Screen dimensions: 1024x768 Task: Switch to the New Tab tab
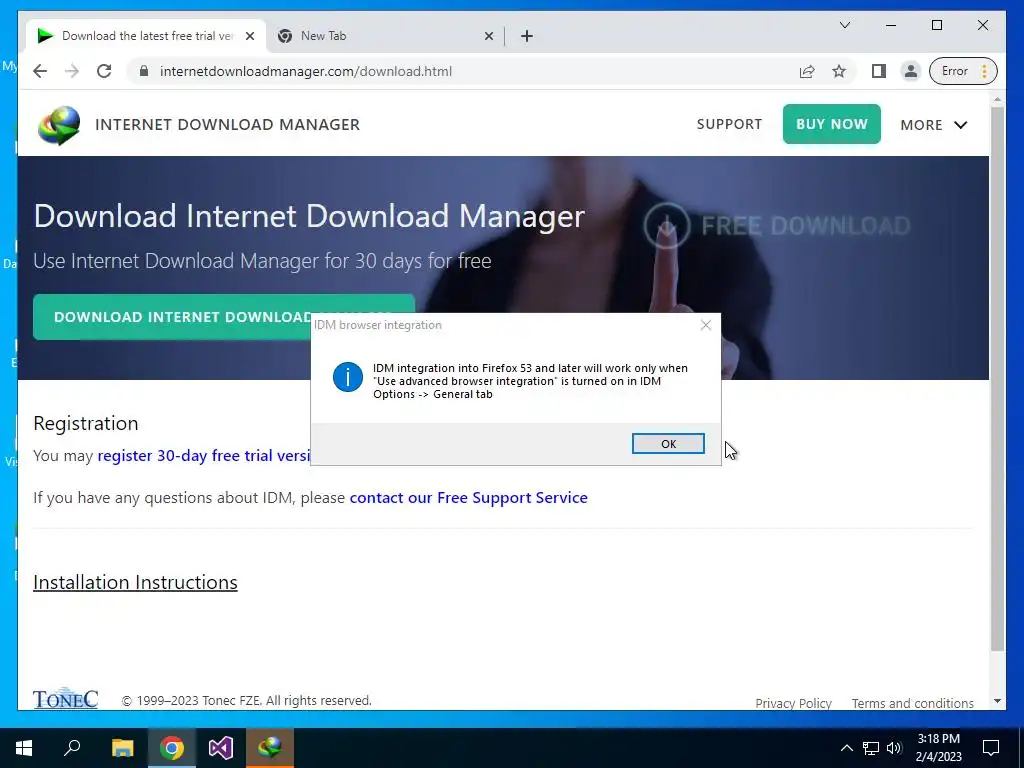(384, 36)
